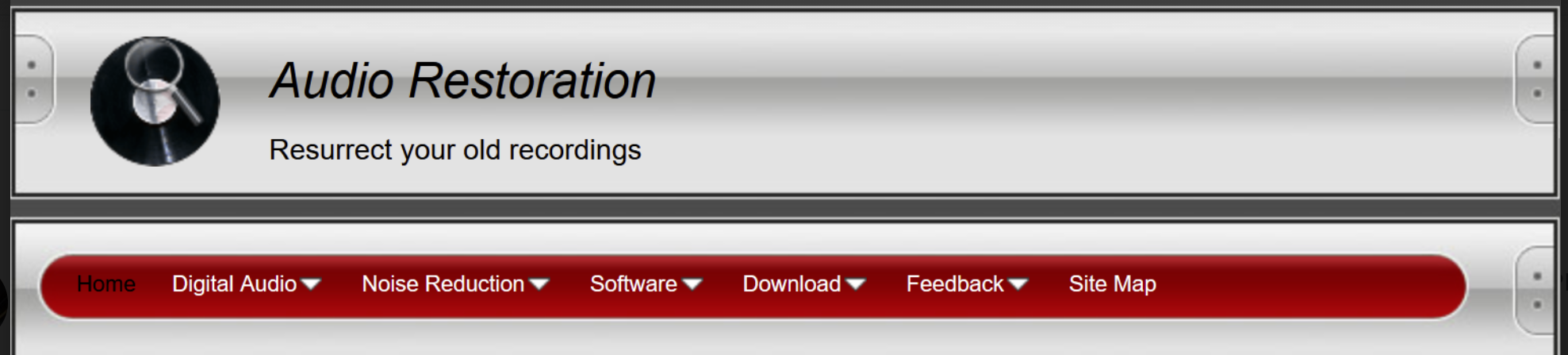Open the Digital Audio menu label

pos(234,284)
